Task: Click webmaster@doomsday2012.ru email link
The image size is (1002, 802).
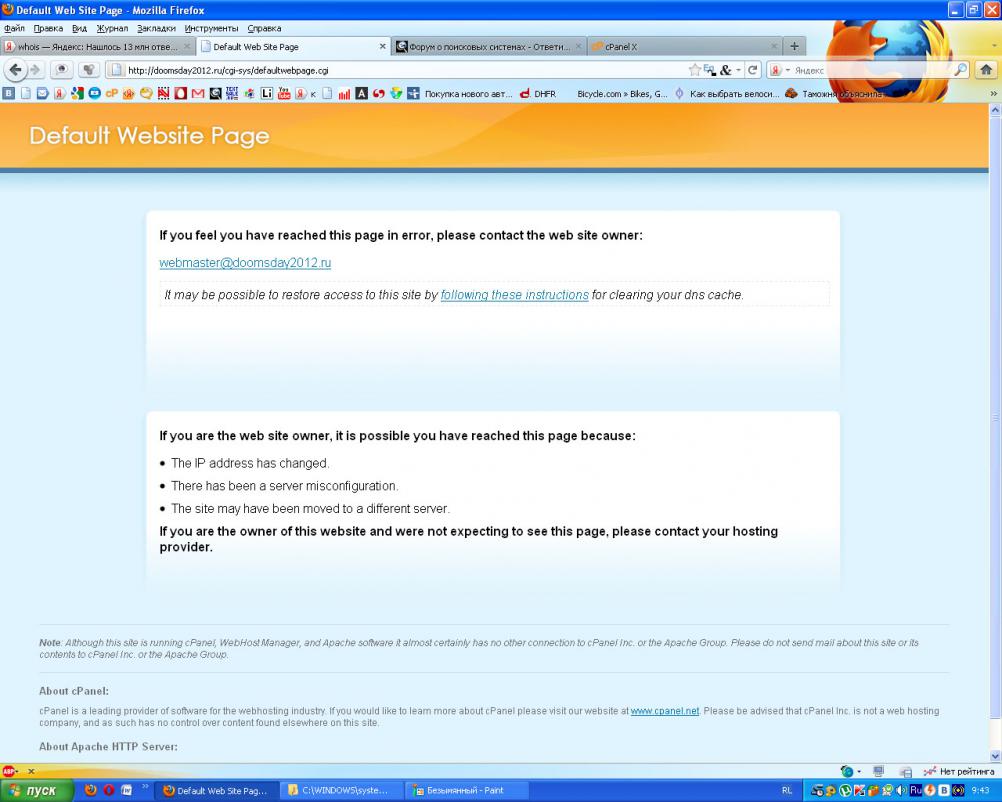Action: click(245, 263)
